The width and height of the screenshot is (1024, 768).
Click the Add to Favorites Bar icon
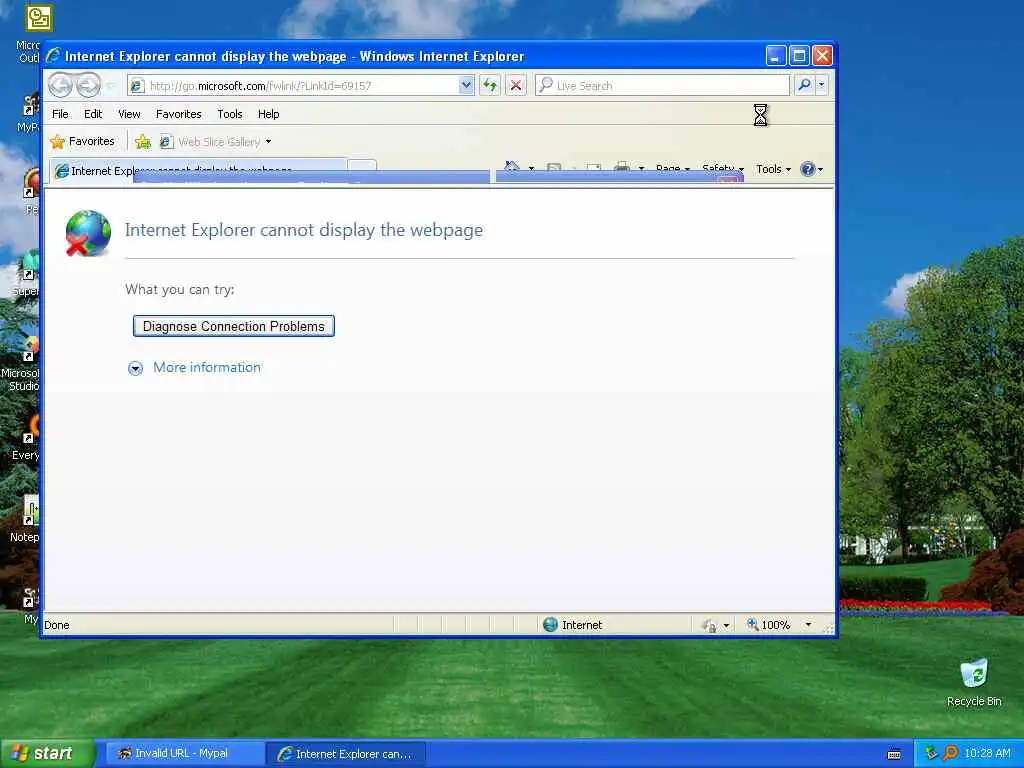point(143,141)
